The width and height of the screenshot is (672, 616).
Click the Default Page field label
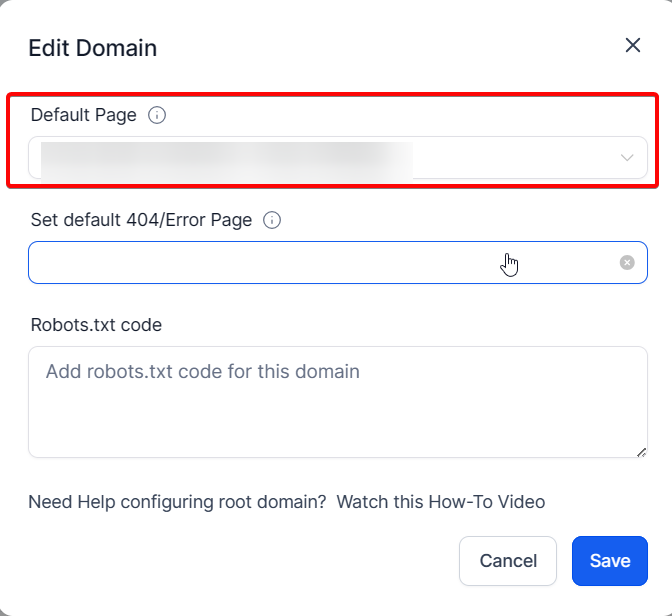(83, 115)
